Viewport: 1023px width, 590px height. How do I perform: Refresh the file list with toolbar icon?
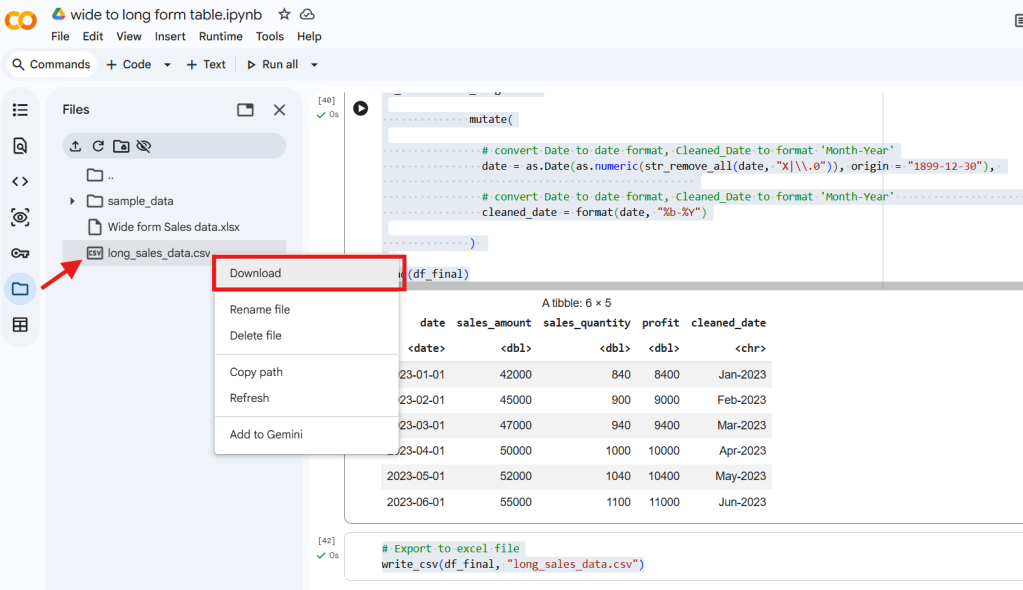coord(98,146)
